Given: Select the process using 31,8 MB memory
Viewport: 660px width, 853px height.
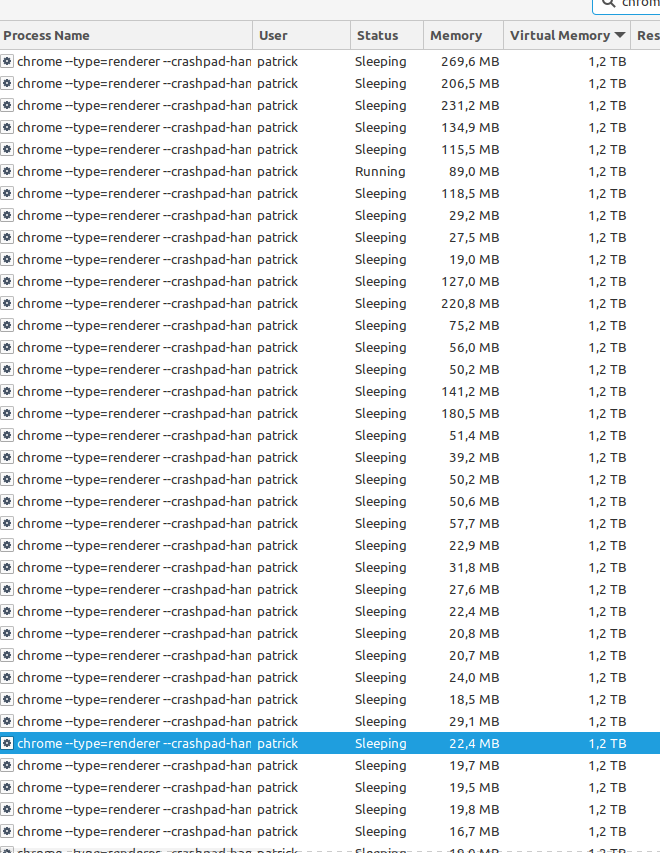Looking at the screenshot, I should (330, 567).
